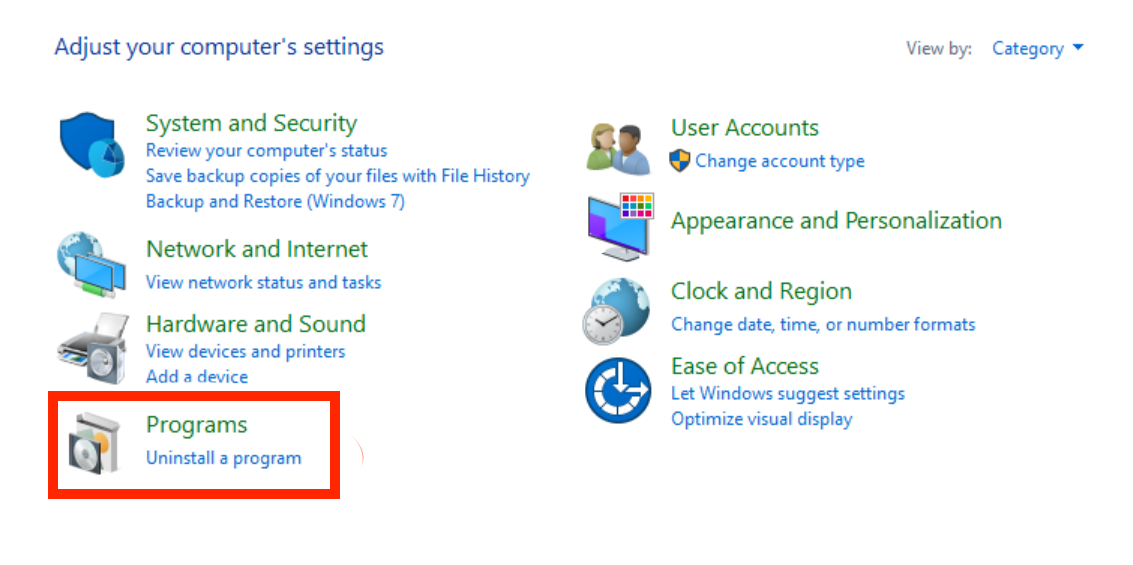Click the Appearance and Personalization monitor icon
The width and height of the screenshot is (1133, 565).
coord(621,227)
